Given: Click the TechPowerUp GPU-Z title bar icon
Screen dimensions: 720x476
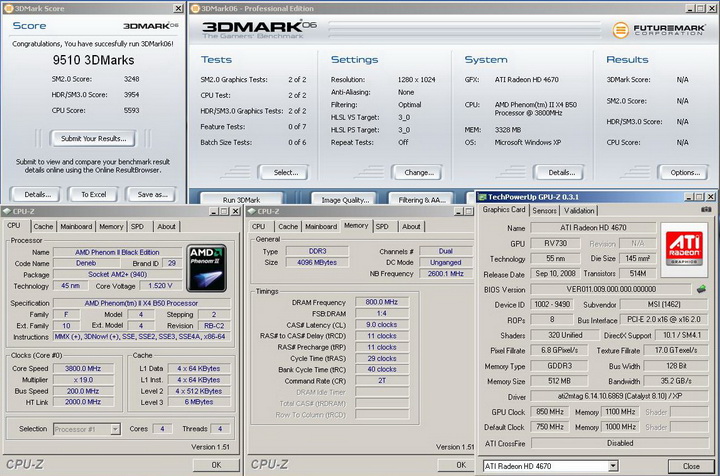Looking at the screenshot, I should 482,197.
